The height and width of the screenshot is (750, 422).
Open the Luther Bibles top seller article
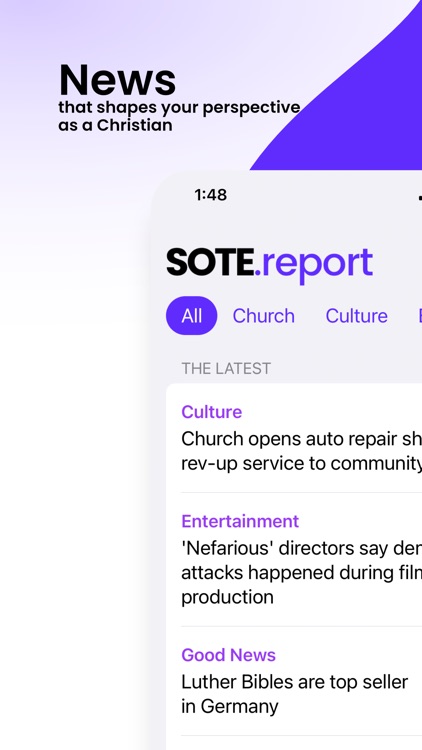[x=295, y=694]
